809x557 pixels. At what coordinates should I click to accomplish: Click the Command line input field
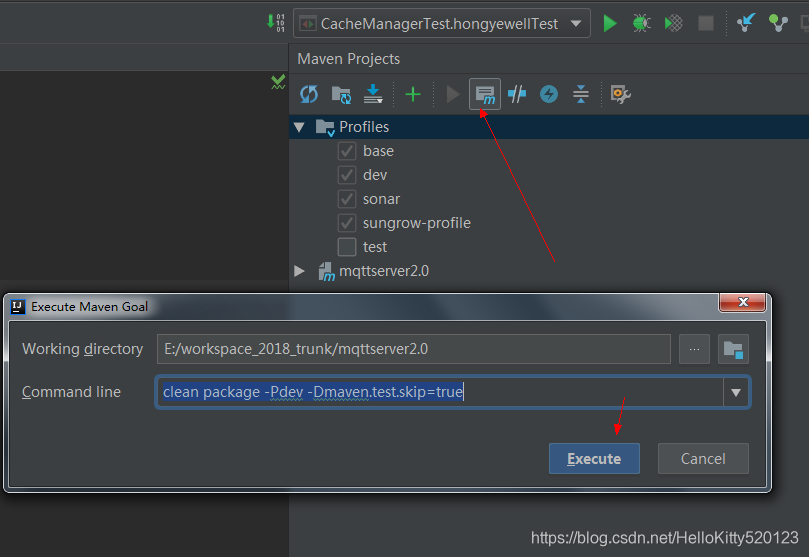pos(440,392)
